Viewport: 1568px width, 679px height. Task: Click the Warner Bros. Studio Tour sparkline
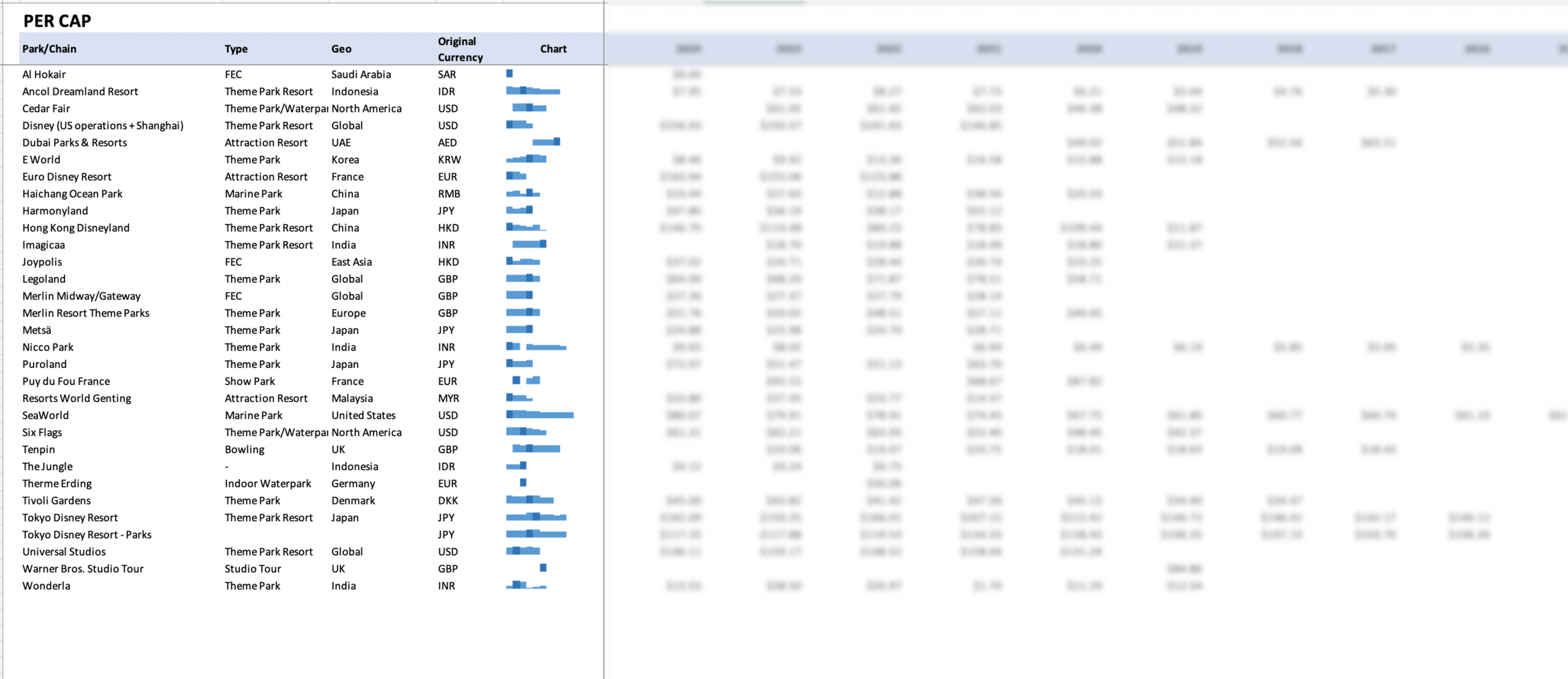coord(543,568)
